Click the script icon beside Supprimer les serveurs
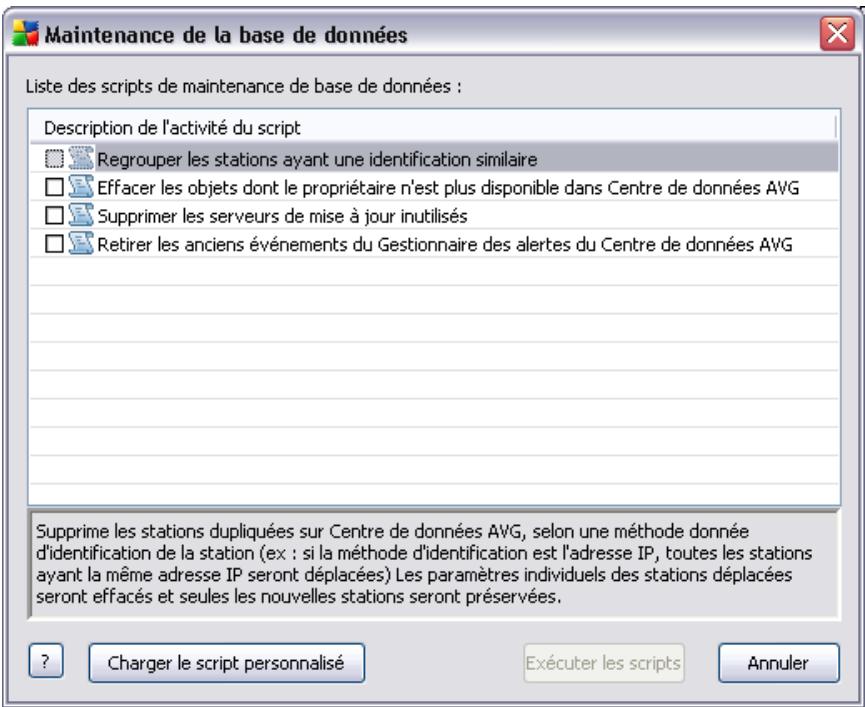The height and width of the screenshot is (707, 865). pyautogui.click(x=81, y=215)
